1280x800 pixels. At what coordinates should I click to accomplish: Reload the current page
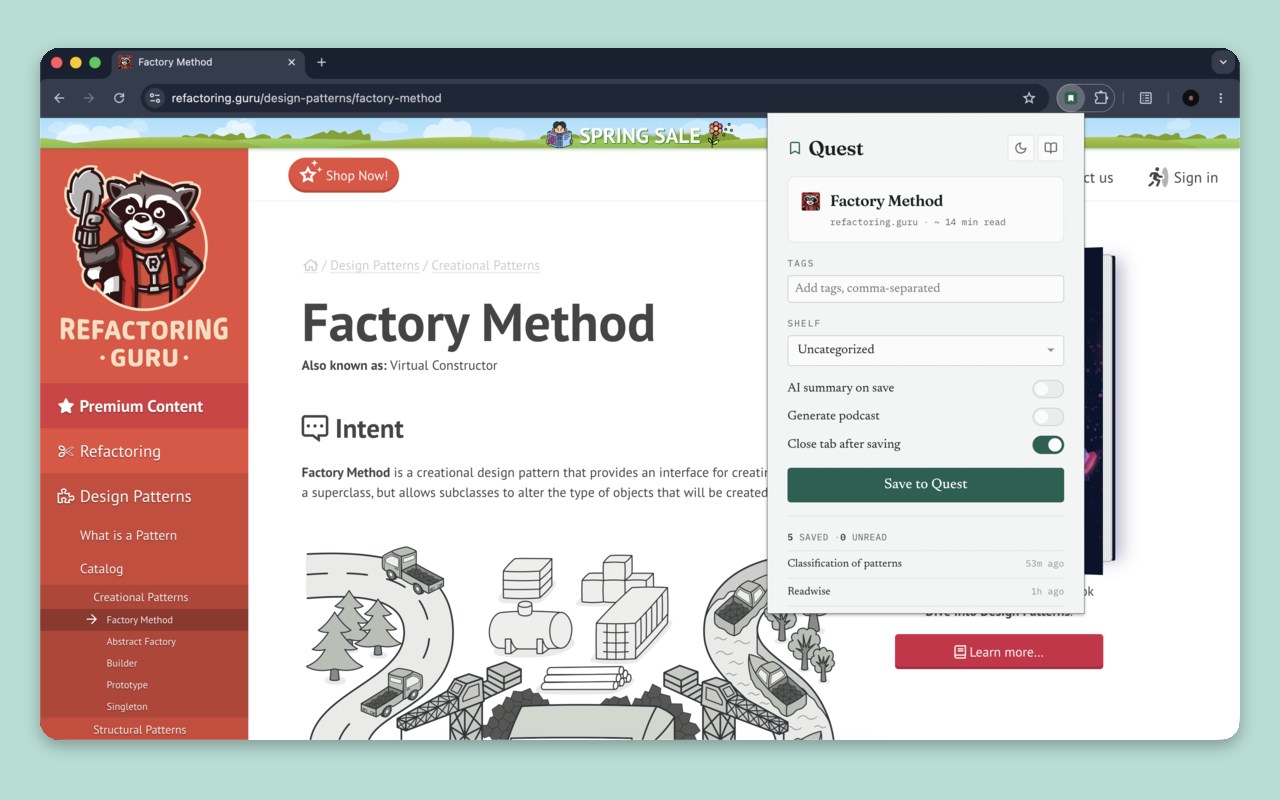[119, 98]
